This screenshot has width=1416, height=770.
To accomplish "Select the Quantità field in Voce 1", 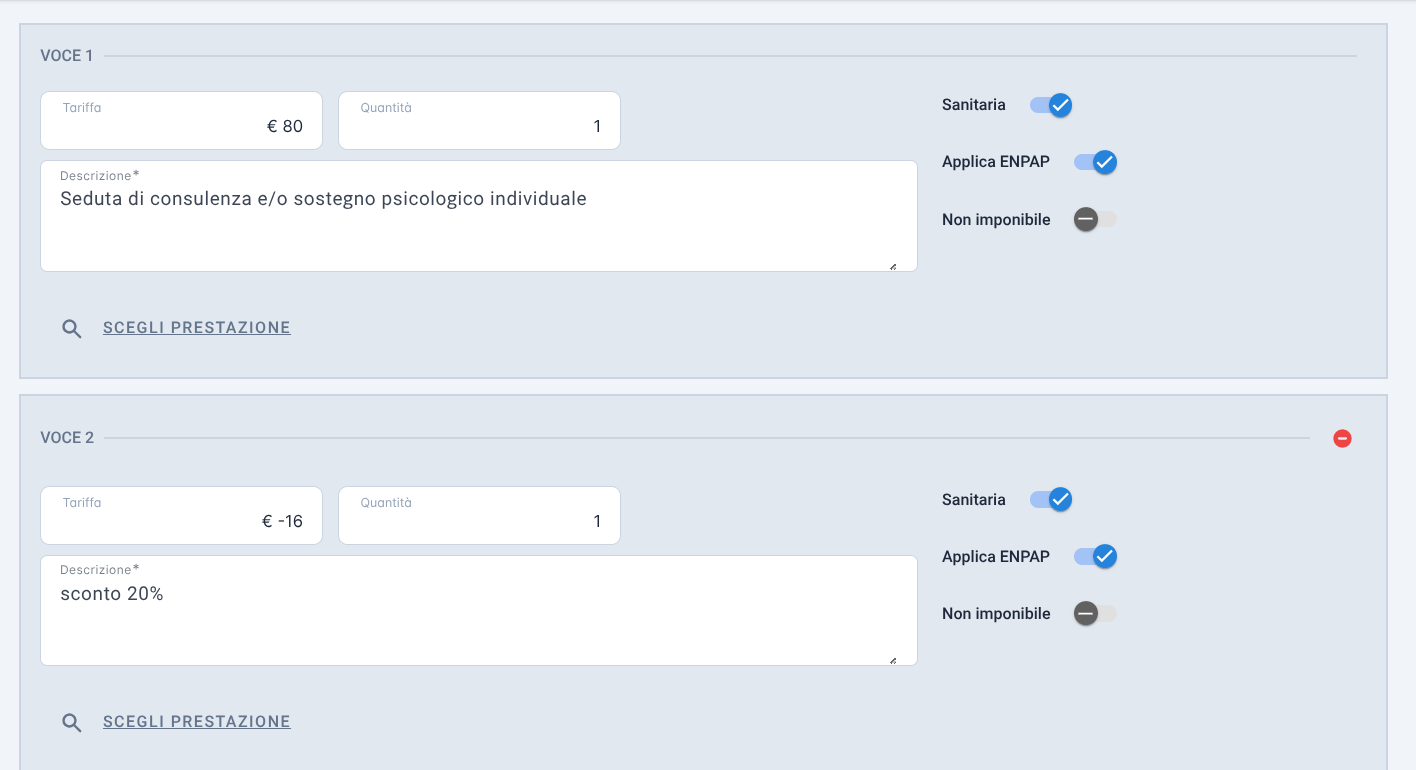I will coord(479,121).
